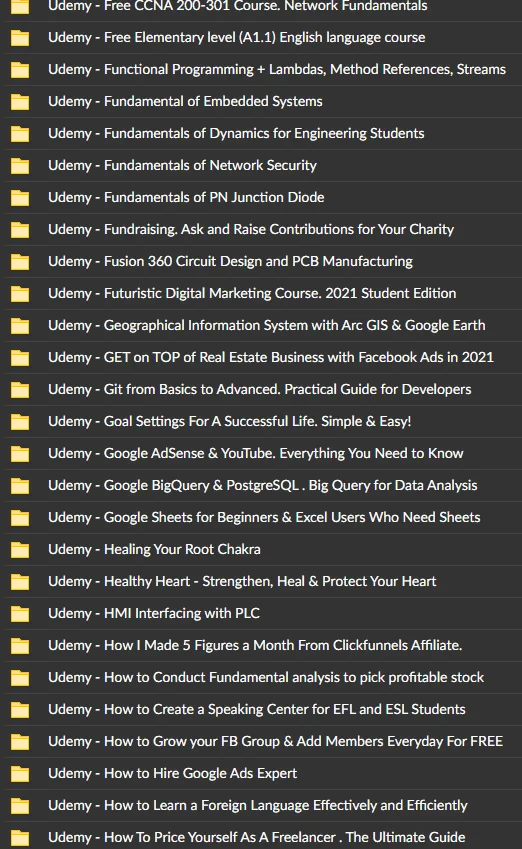This screenshot has height=849, width=522.
Task: Click folder icon for Grow your FB Group
Action: click(20, 741)
